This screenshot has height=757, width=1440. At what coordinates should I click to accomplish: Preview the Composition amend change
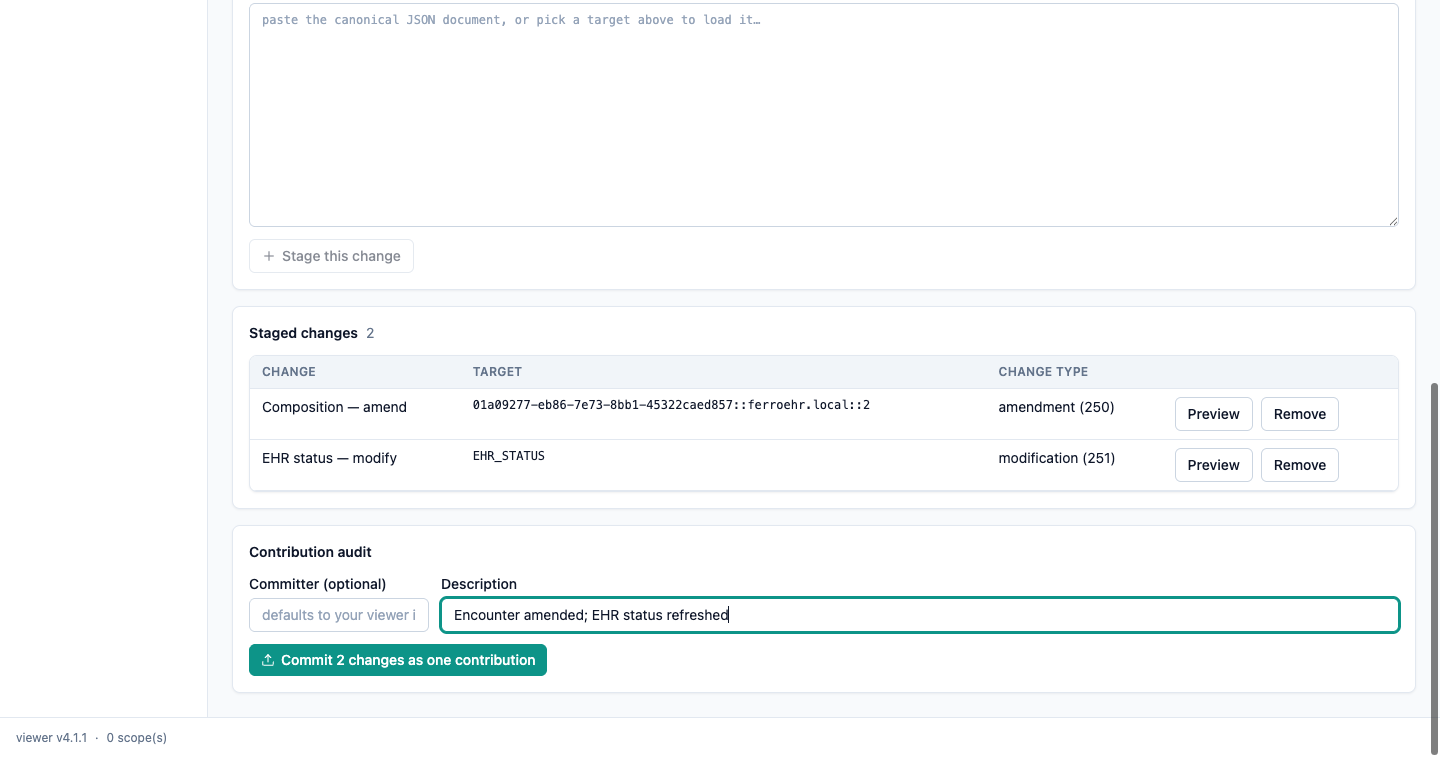(1213, 414)
